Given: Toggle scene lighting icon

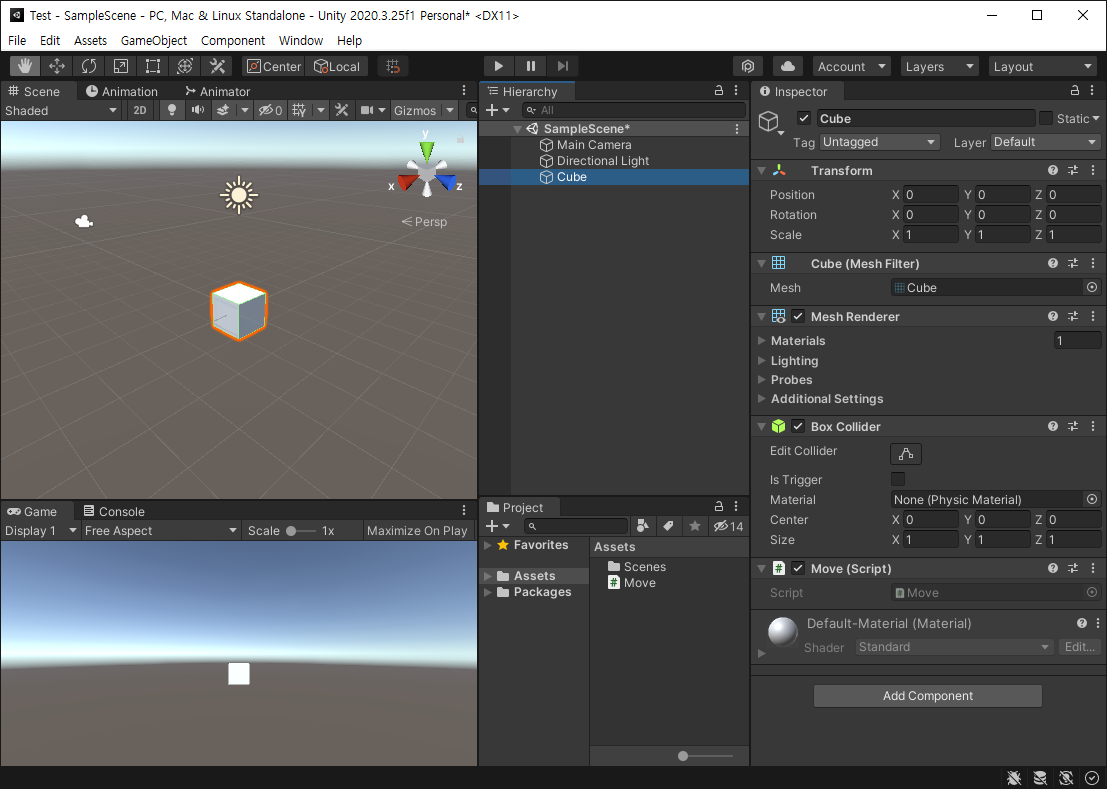Looking at the screenshot, I should [172, 110].
